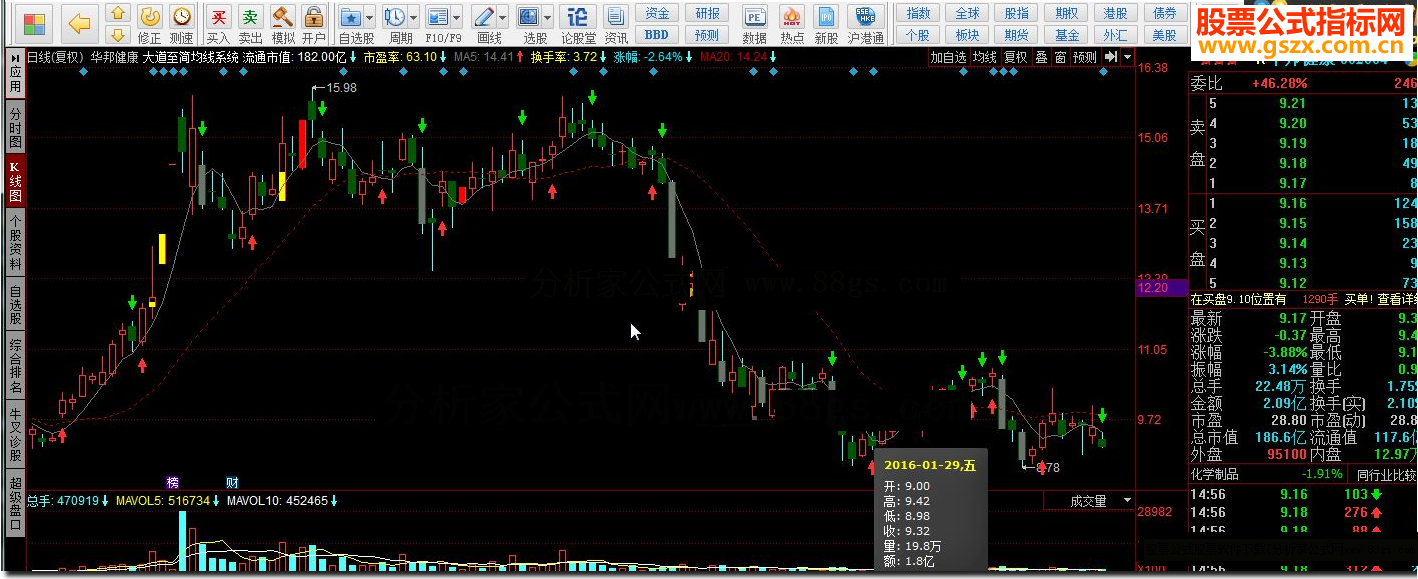Open the 测速 speed test tool
The image size is (1418, 579).
(181, 23)
